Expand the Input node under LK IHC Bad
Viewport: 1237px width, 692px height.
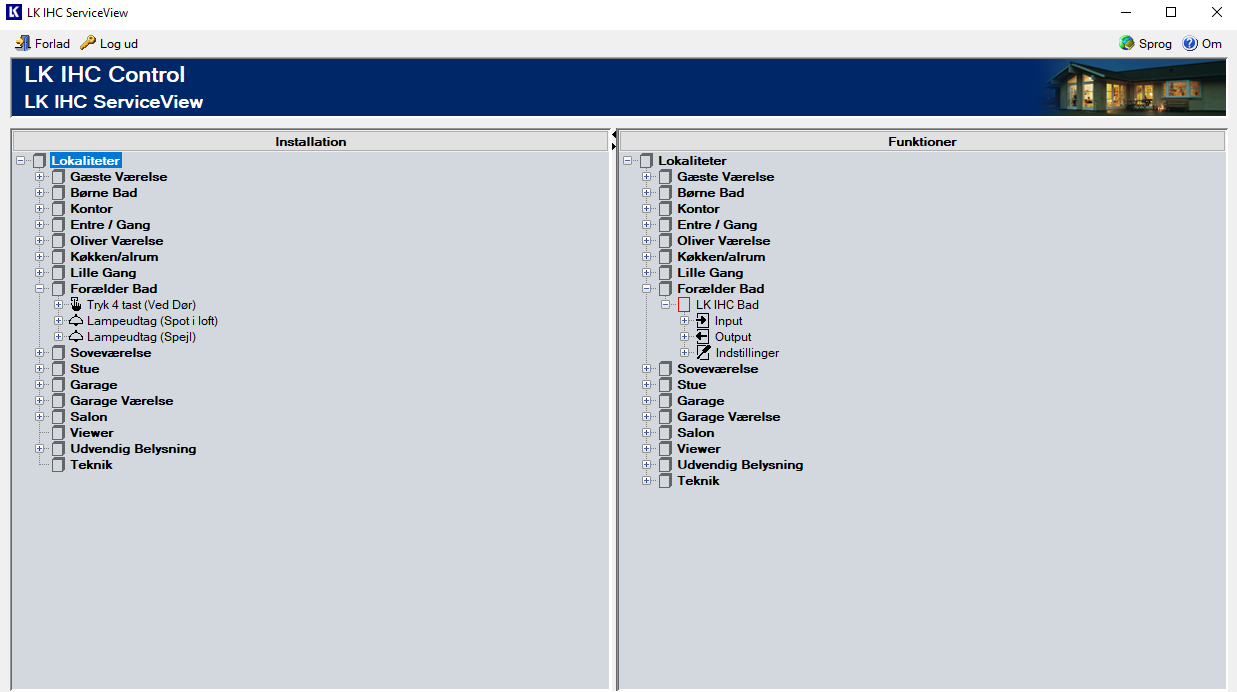[x=685, y=321]
